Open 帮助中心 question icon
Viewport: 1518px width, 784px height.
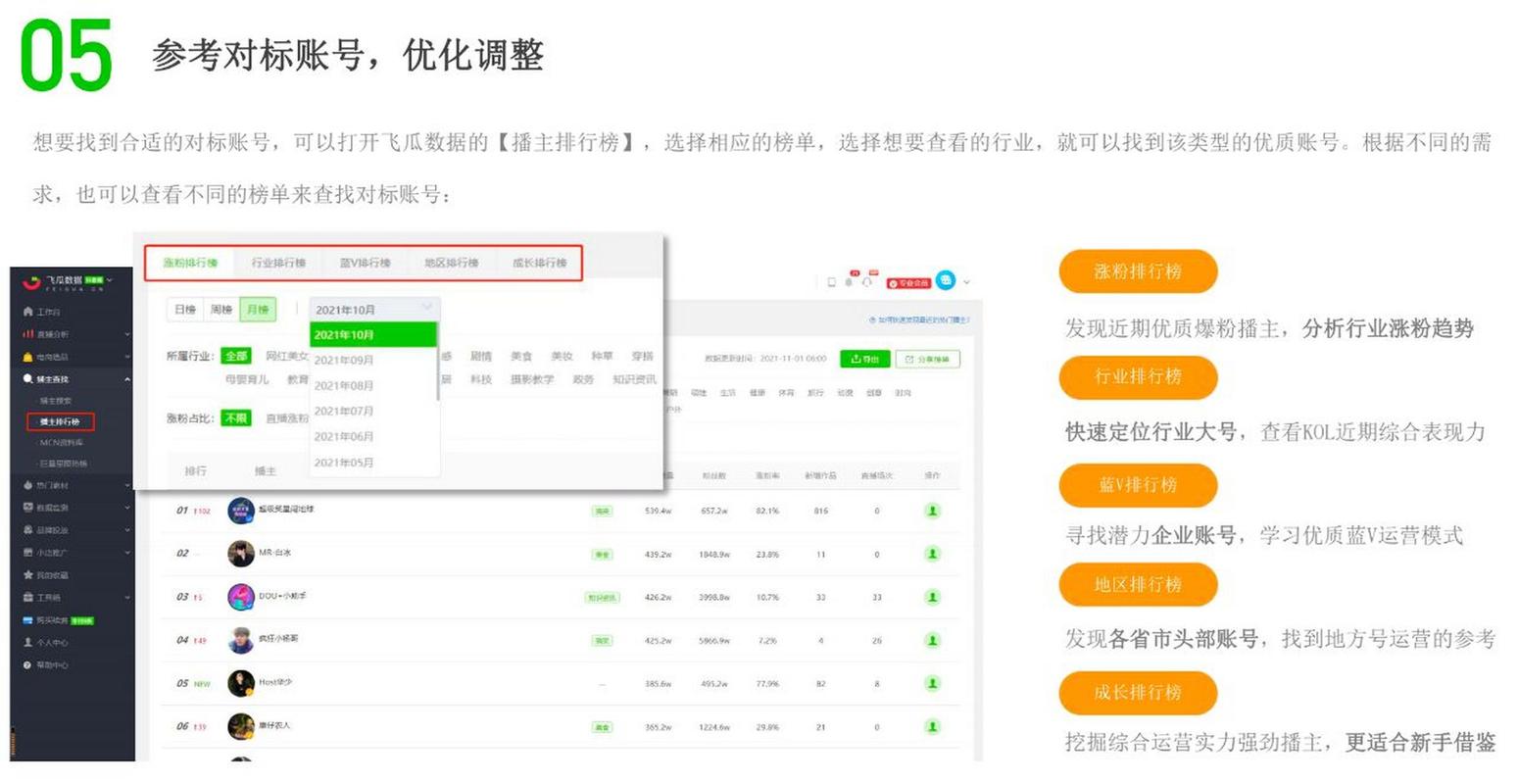point(27,665)
